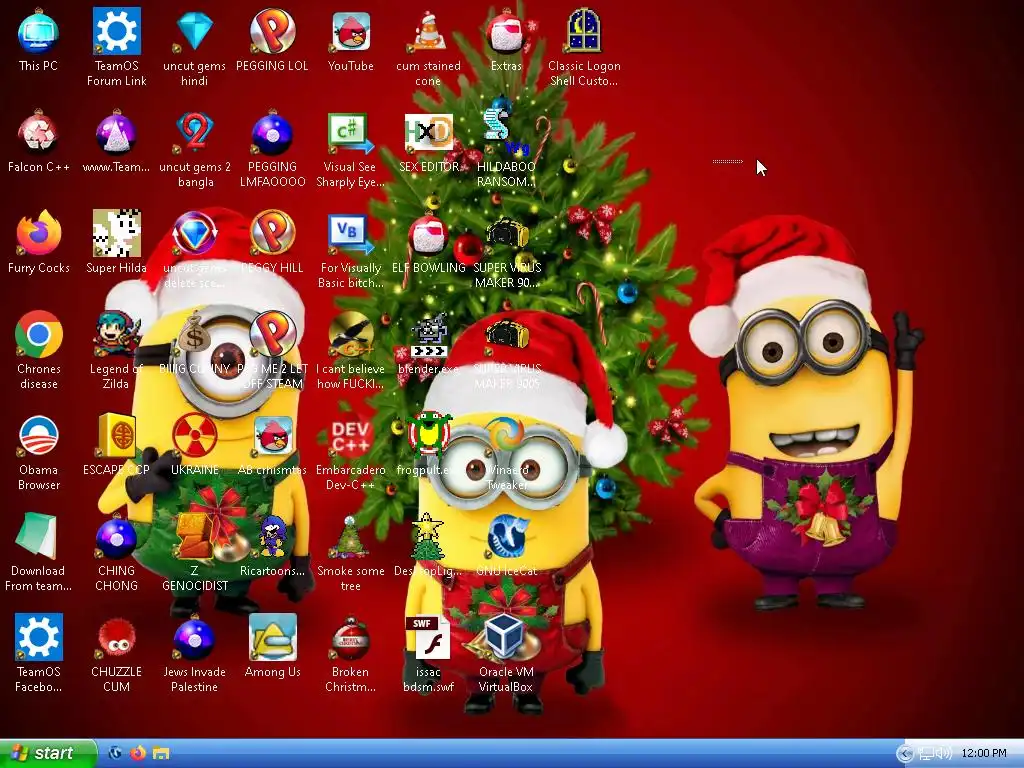Expand hidden system tray icons arrow
1024x768 pixels.
tap(904, 754)
